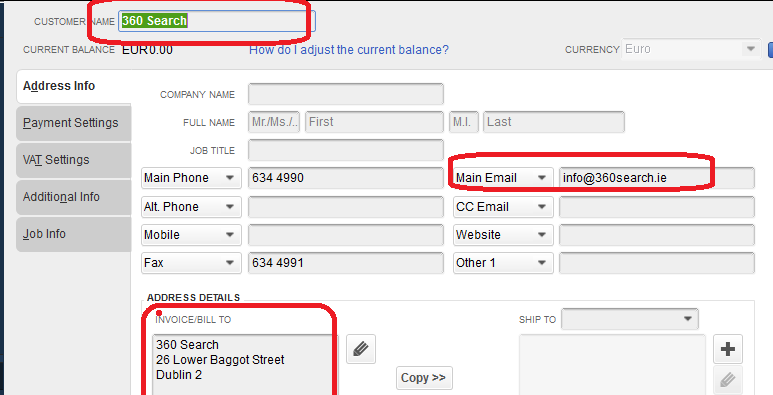Open the Website type dropdown

point(503,235)
